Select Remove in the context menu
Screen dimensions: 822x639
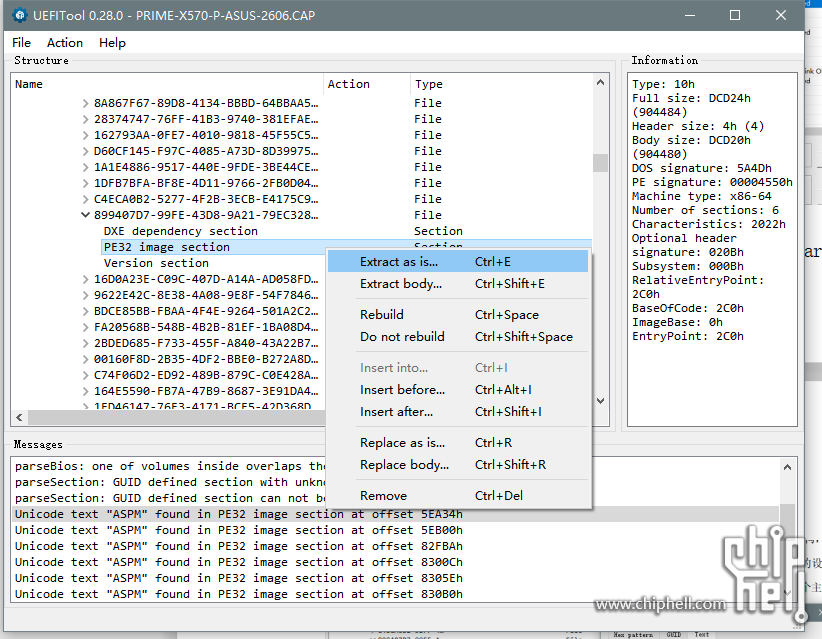pyautogui.click(x=458, y=495)
